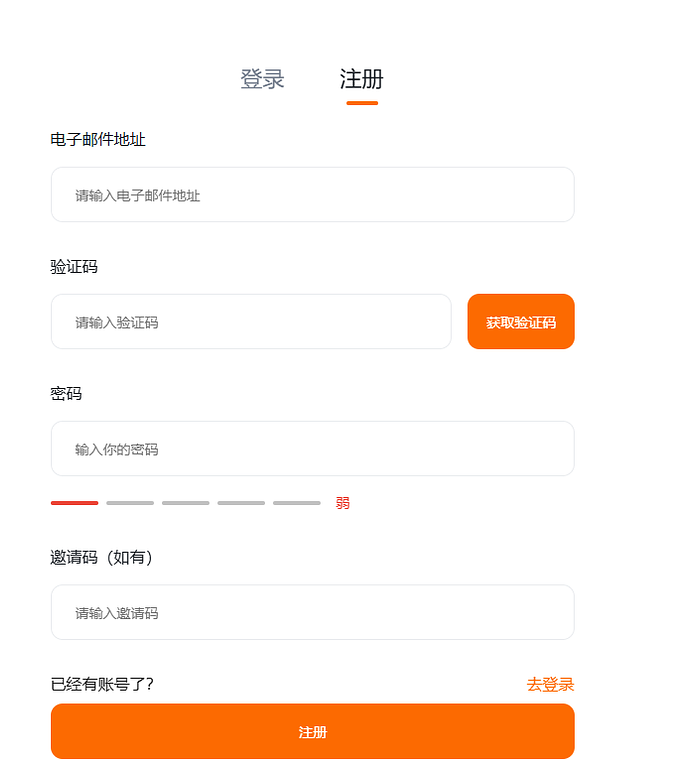
Task: Click the red password strength segment
Action: pyautogui.click(x=74, y=503)
